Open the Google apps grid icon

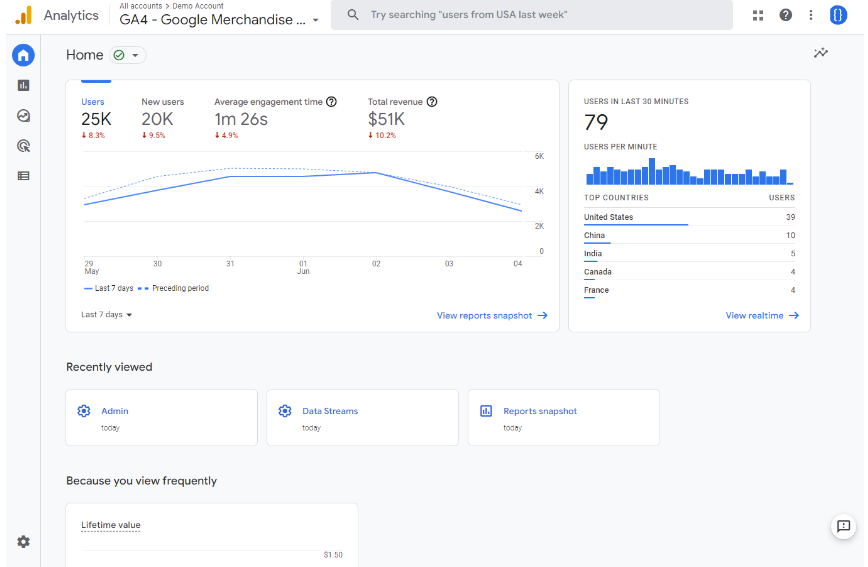click(x=758, y=16)
